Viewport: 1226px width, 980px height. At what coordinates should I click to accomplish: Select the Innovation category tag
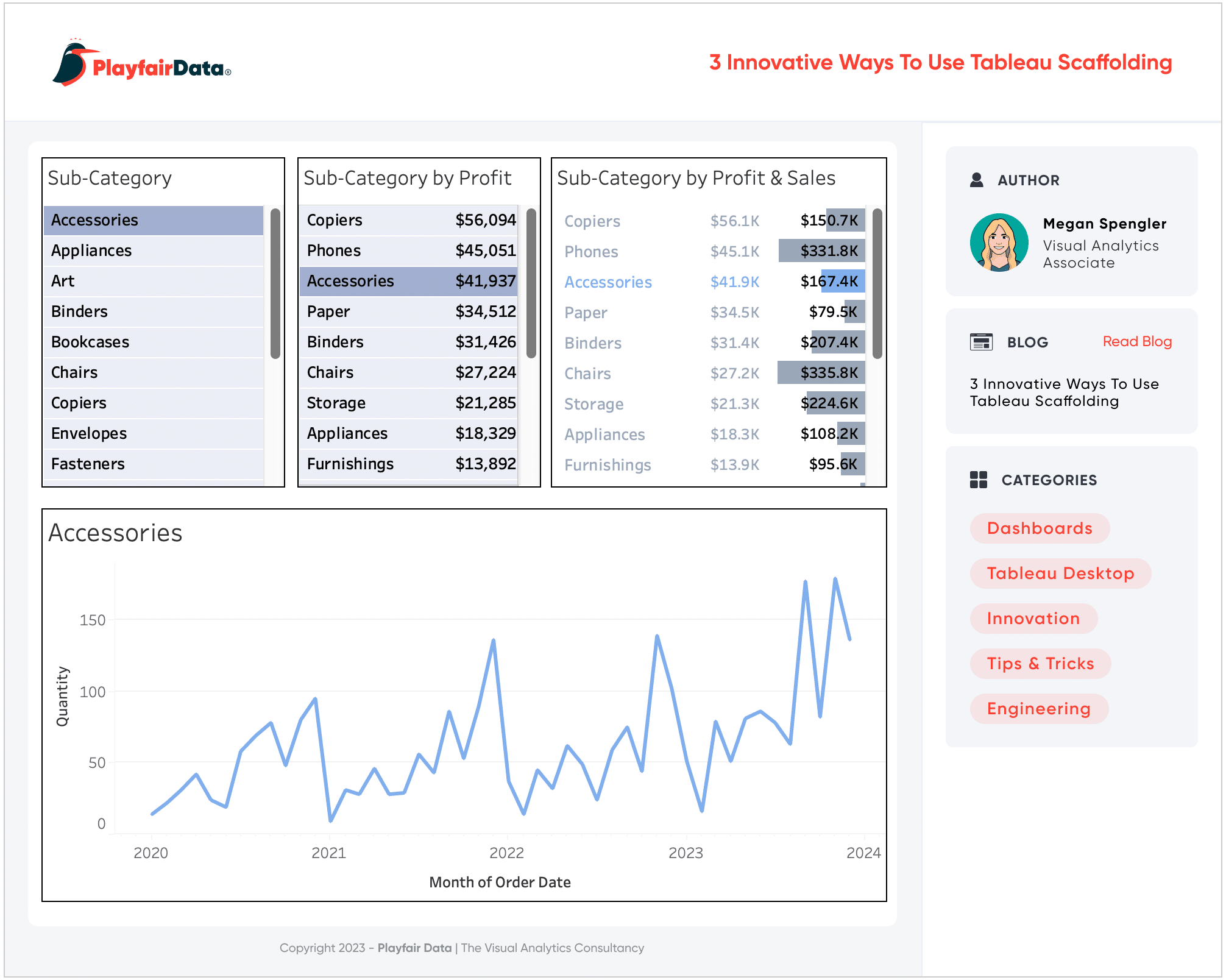[1034, 618]
